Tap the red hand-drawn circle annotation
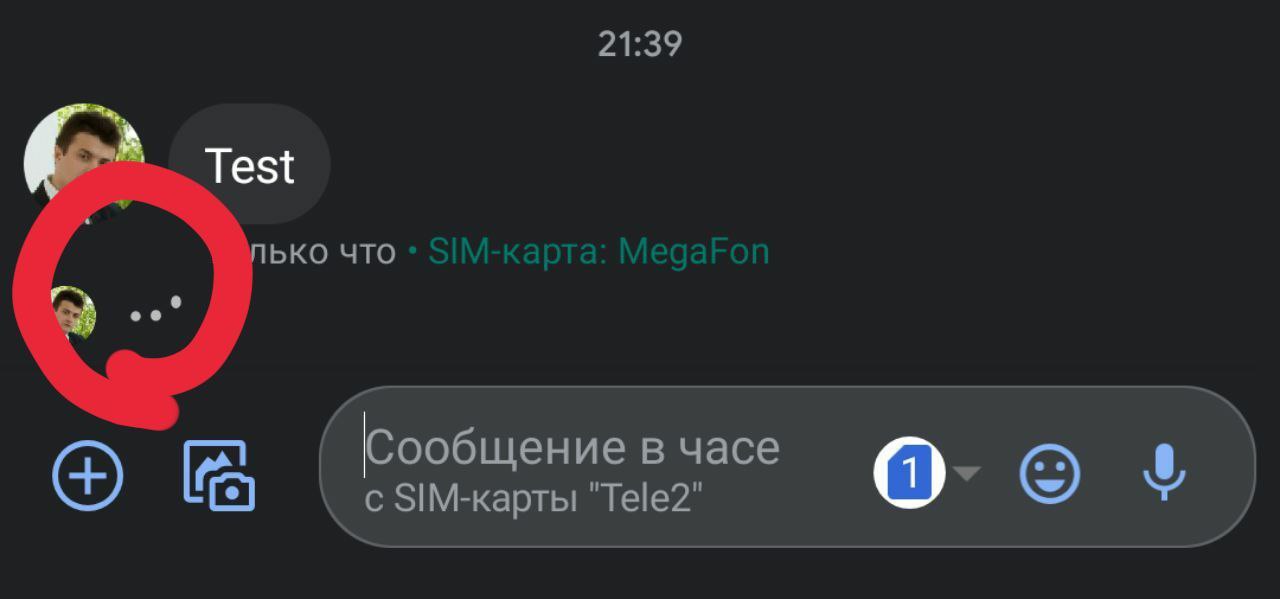Screen dimensions: 1280x599 tap(130, 295)
